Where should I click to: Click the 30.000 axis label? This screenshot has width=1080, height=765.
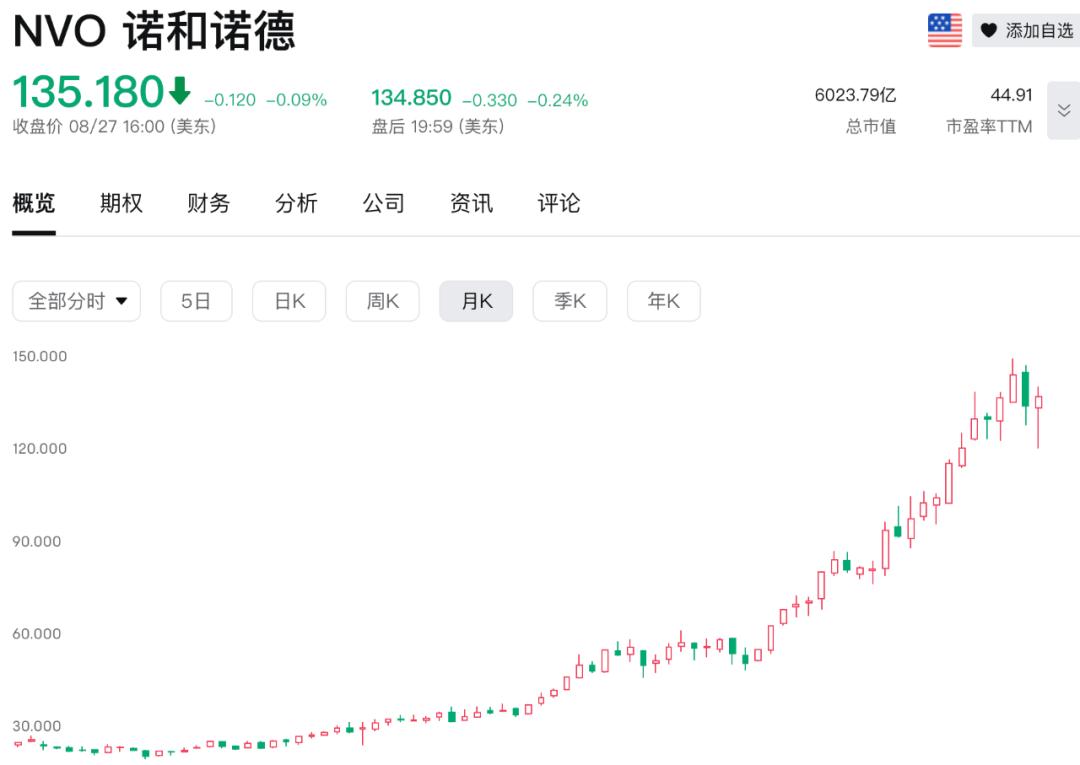37,726
